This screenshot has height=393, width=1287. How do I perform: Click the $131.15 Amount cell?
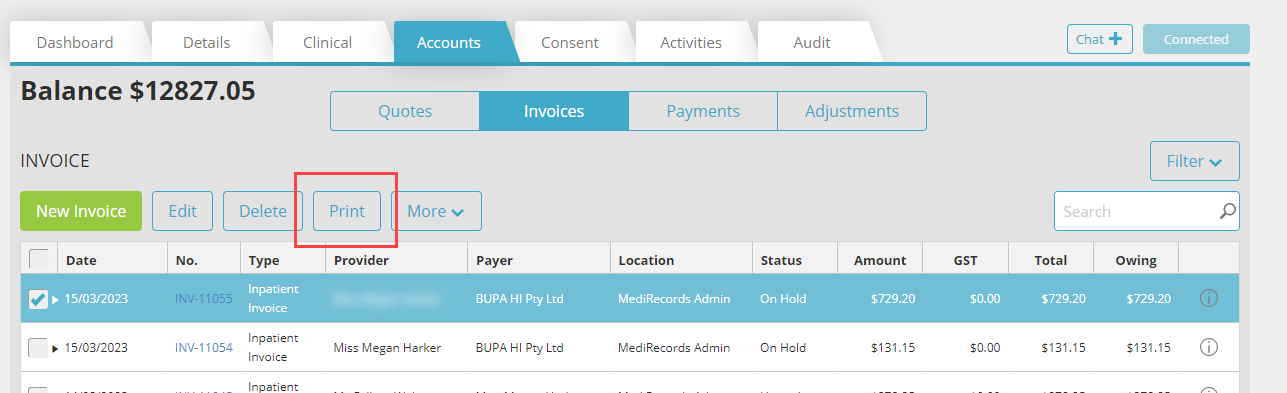[891, 348]
